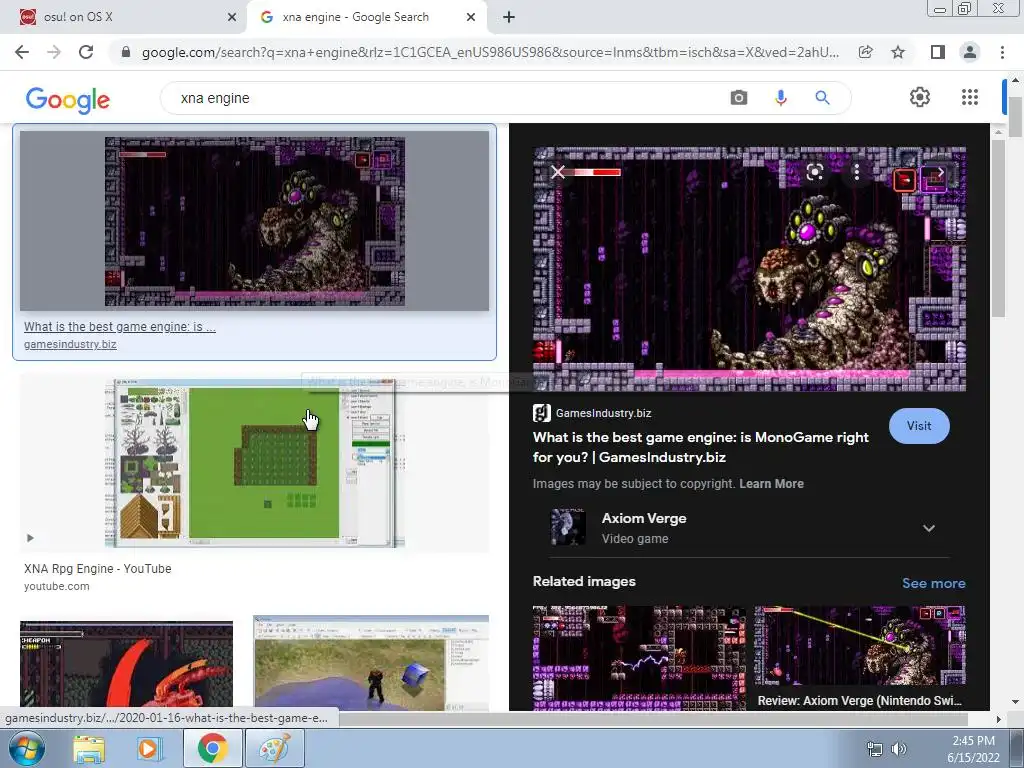The height and width of the screenshot is (768, 1024).
Task: Open the gamesindustry.biz source link
Action: pos(70,344)
